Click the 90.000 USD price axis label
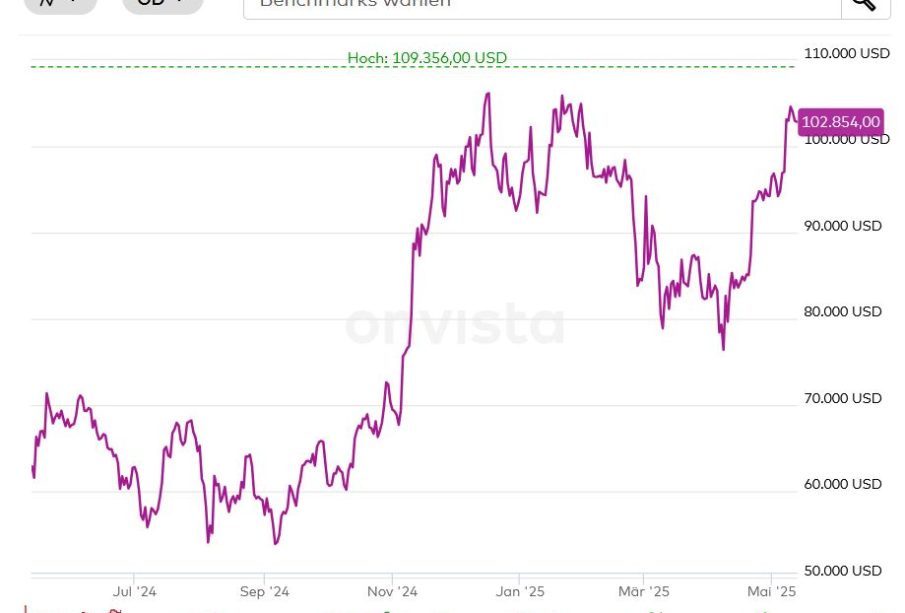This screenshot has width=905, height=613. click(x=843, y=226)
